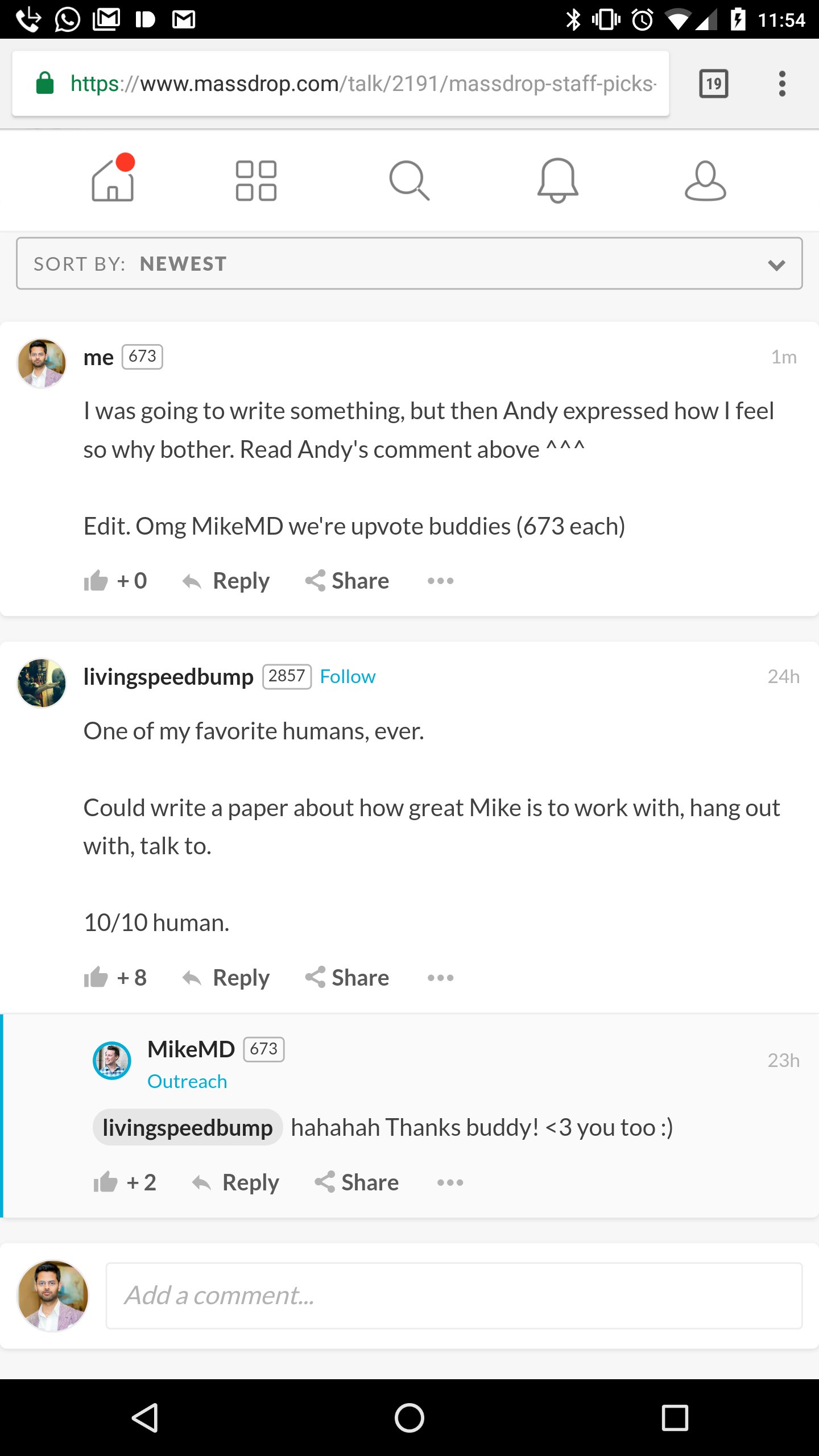Upvote the comment posted by me

pos(97,581)
